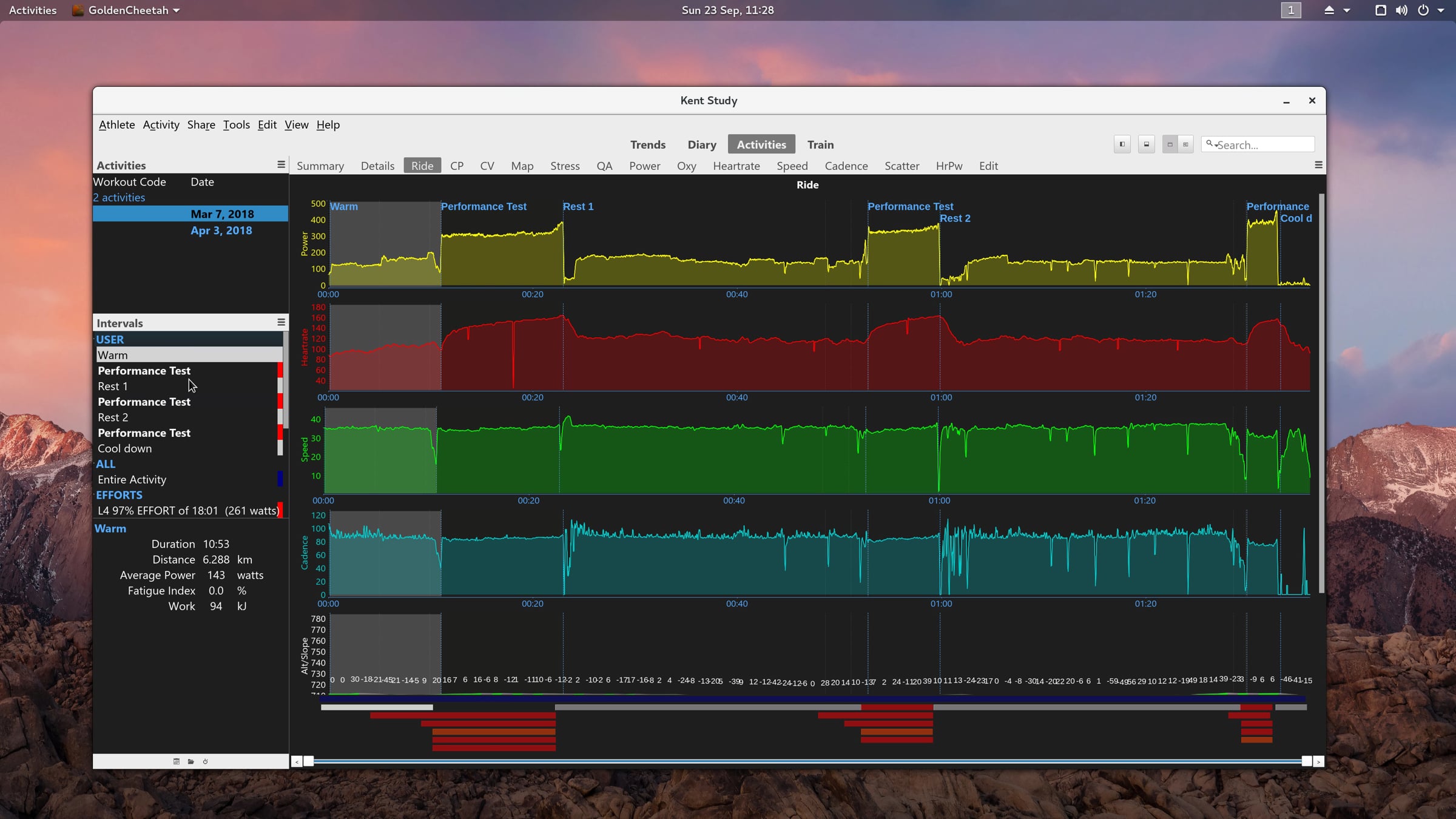Click the stopwatch intervals icon in sidebar footer
This screenshot has width=1456, height=819.
(x=206, y=761)
